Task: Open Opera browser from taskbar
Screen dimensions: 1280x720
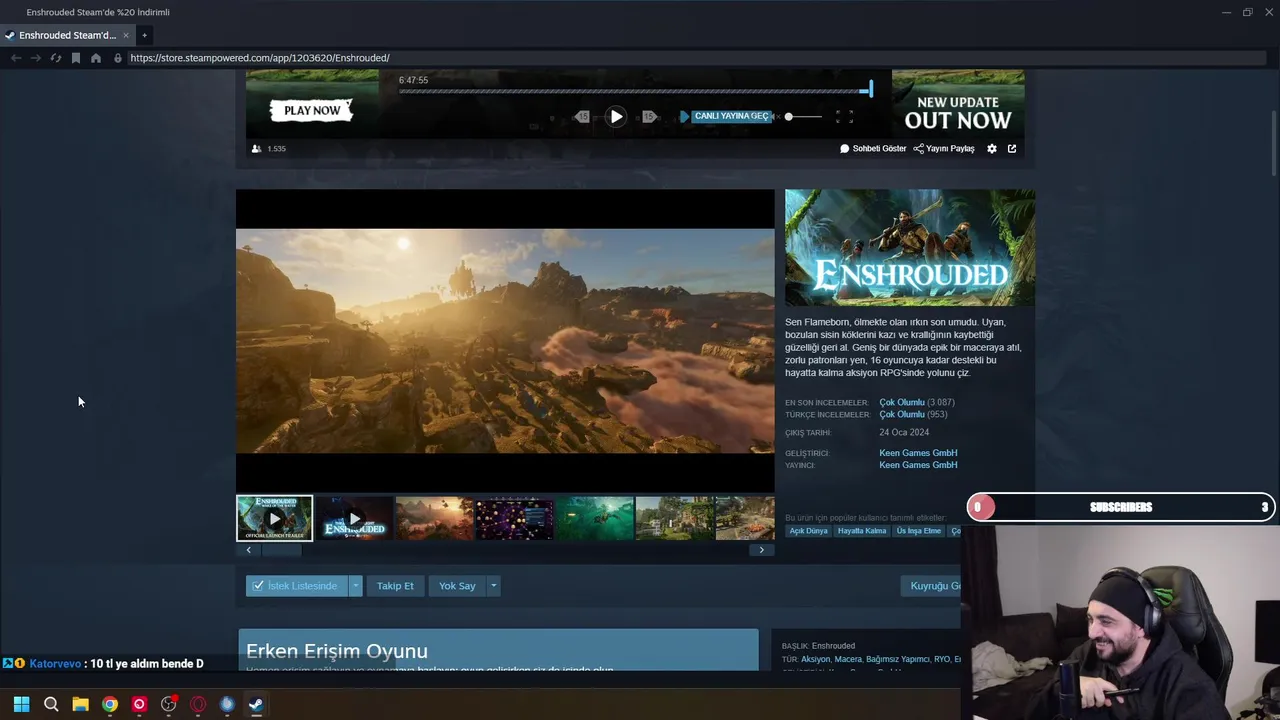Action: pyautogui.click(x=198, y=704)
